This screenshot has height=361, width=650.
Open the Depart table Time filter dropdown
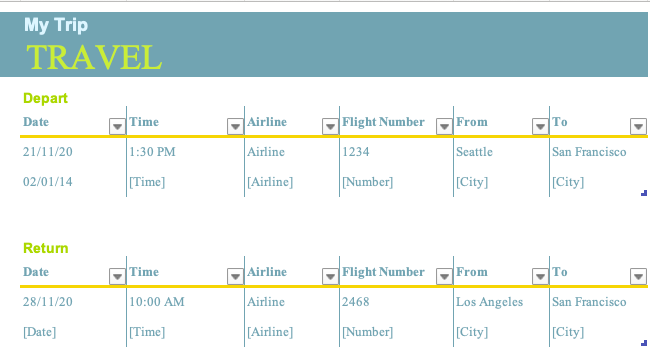(x=235, y=126)
